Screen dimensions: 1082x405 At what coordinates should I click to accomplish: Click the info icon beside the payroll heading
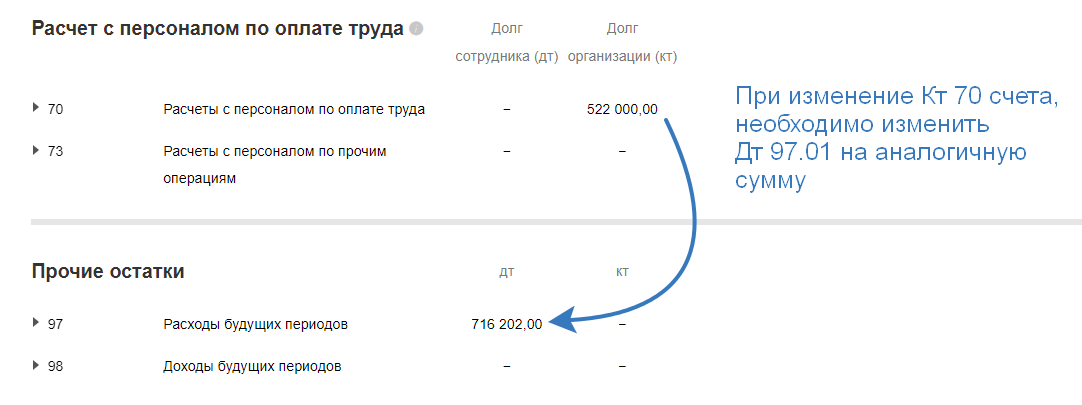416,29
